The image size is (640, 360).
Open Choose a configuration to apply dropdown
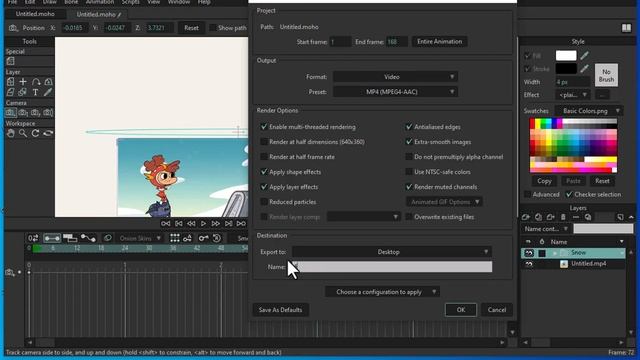382,292
